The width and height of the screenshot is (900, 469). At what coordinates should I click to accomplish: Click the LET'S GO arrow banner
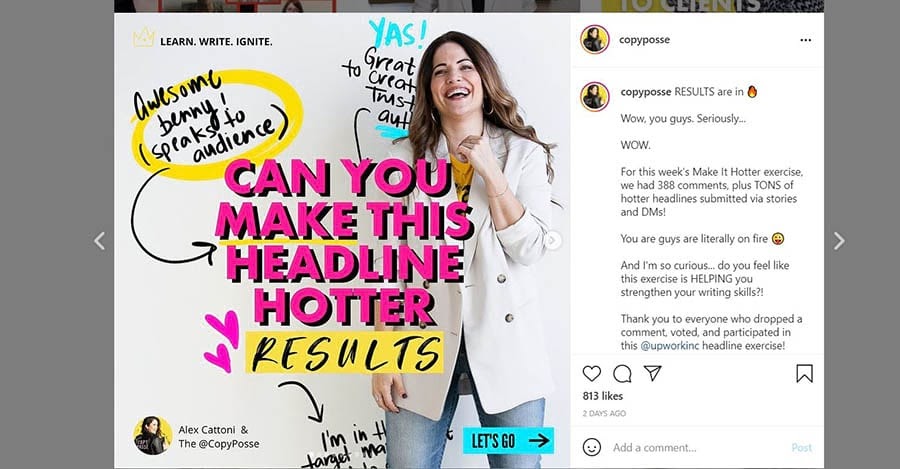click(x=509, y=441)
